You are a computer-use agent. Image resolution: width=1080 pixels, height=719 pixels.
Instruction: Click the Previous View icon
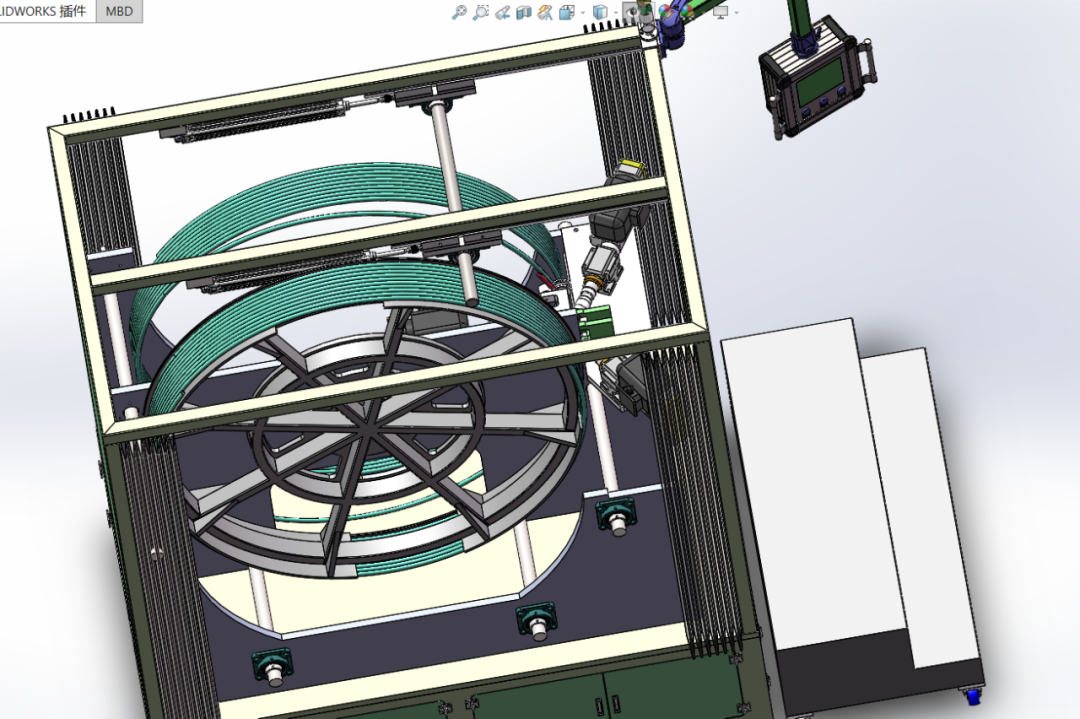502,12
